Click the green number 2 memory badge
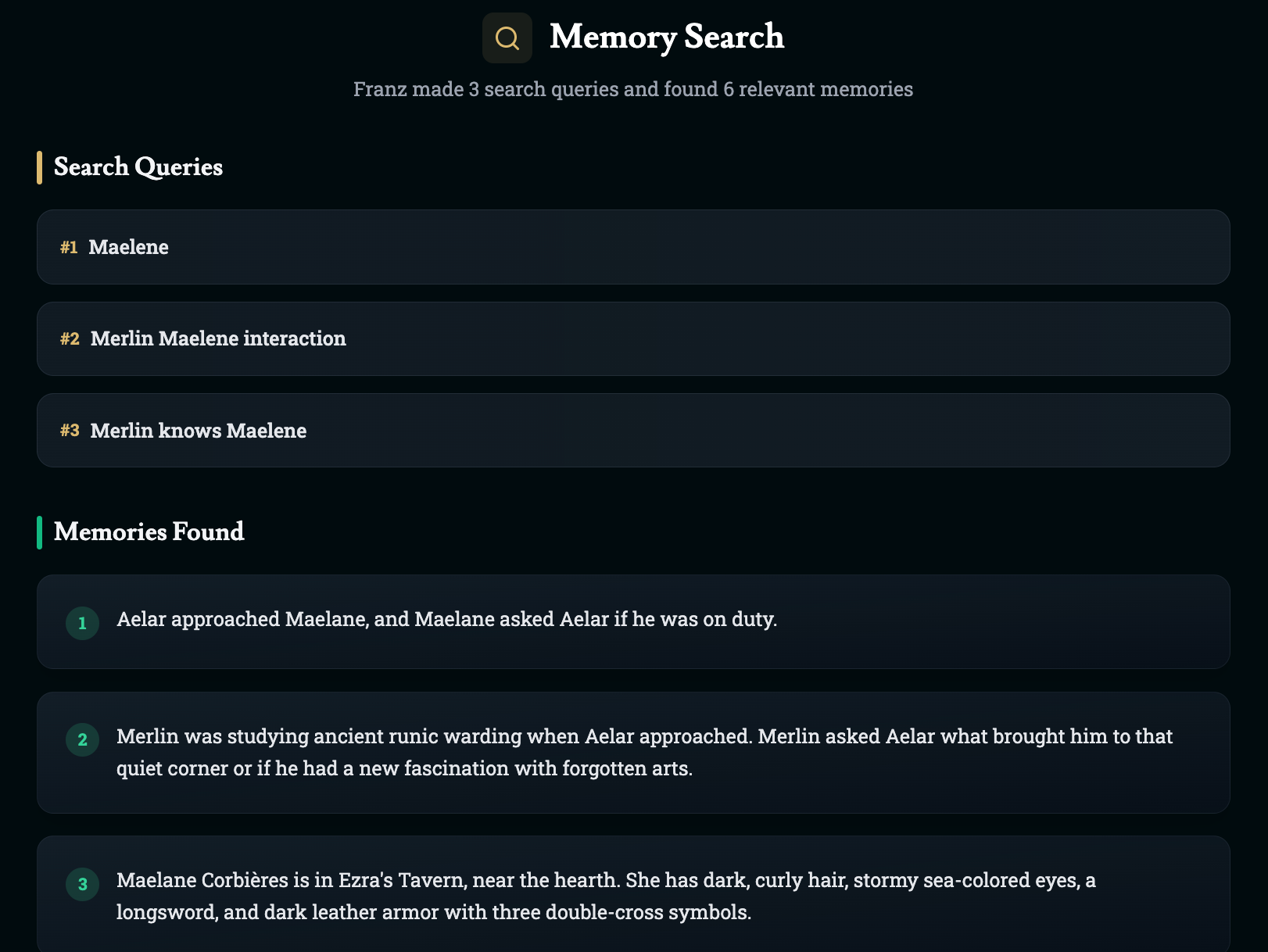The image size is (1268, 952). pyautogui.click(x=82, y=740)
